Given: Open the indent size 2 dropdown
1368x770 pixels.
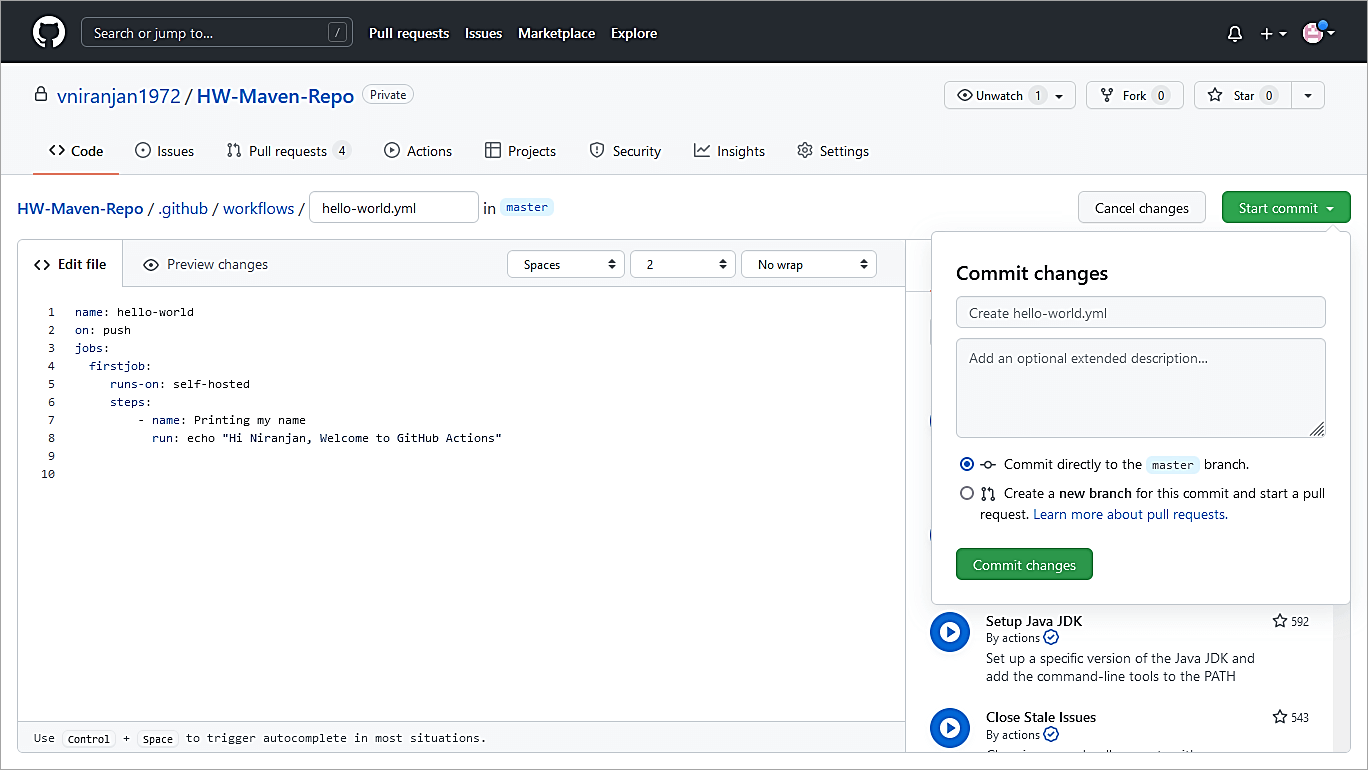Looking at the screenshot, I should pos(683,265).
